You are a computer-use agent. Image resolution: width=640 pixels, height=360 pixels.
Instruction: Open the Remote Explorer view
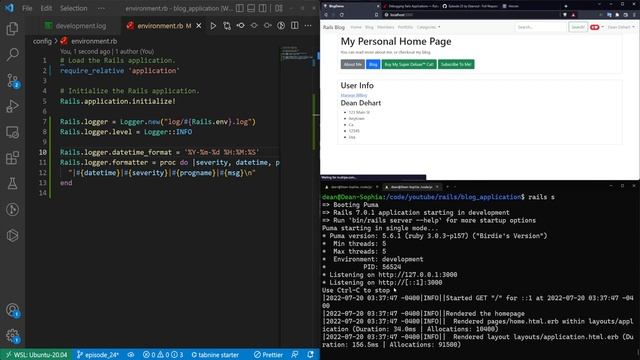12,132
